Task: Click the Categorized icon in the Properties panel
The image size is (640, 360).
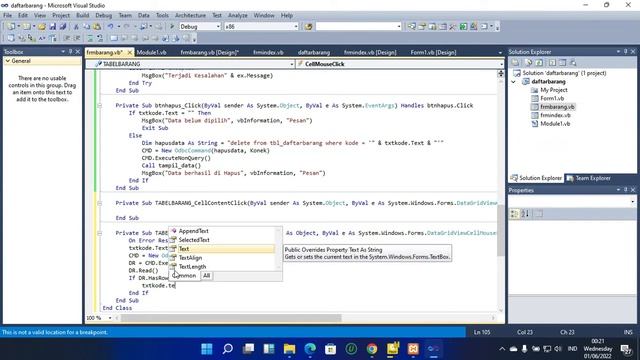Action: [x=515, y=213]
